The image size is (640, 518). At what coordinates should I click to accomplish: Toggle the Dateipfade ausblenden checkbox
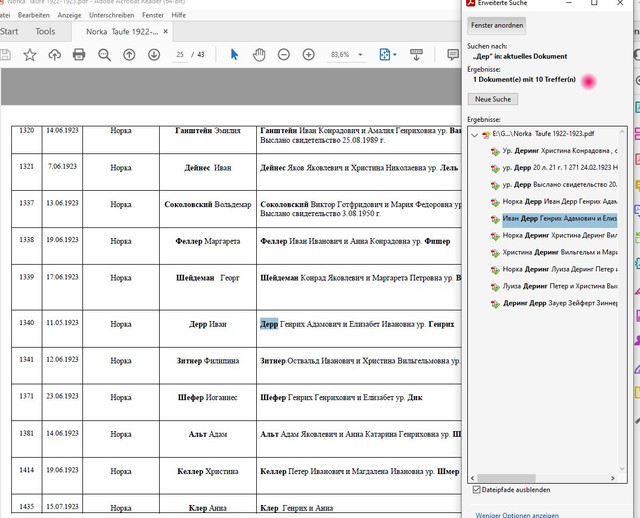point(476,489)
